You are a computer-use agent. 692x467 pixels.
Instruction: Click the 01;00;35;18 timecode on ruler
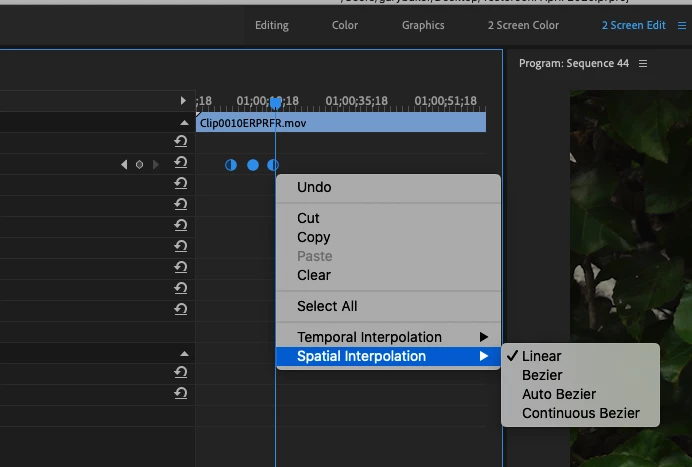point(357,101)
